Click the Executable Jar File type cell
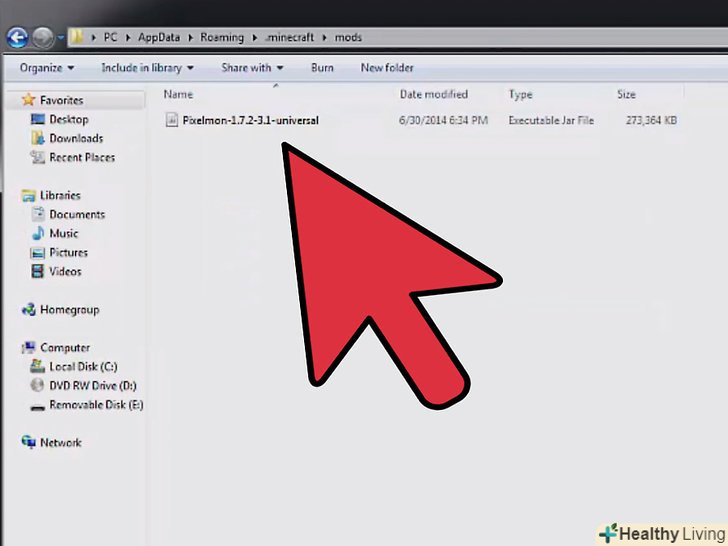 tap(551, 120)
